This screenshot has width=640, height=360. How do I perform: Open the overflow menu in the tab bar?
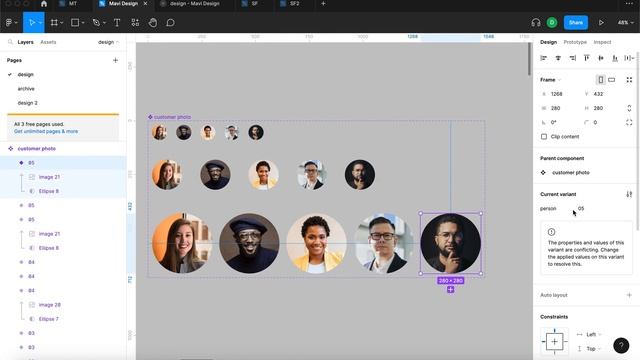click(629, 4)
